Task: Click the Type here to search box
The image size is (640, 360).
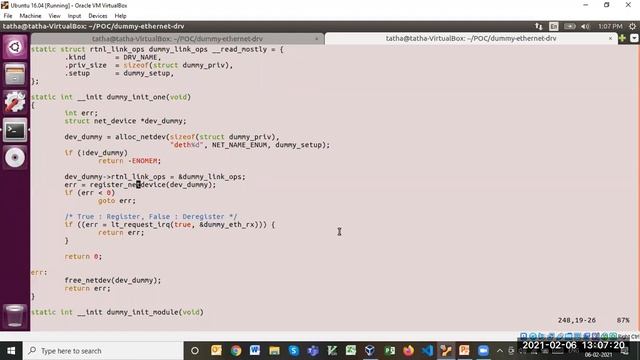Action: [103, 351]
